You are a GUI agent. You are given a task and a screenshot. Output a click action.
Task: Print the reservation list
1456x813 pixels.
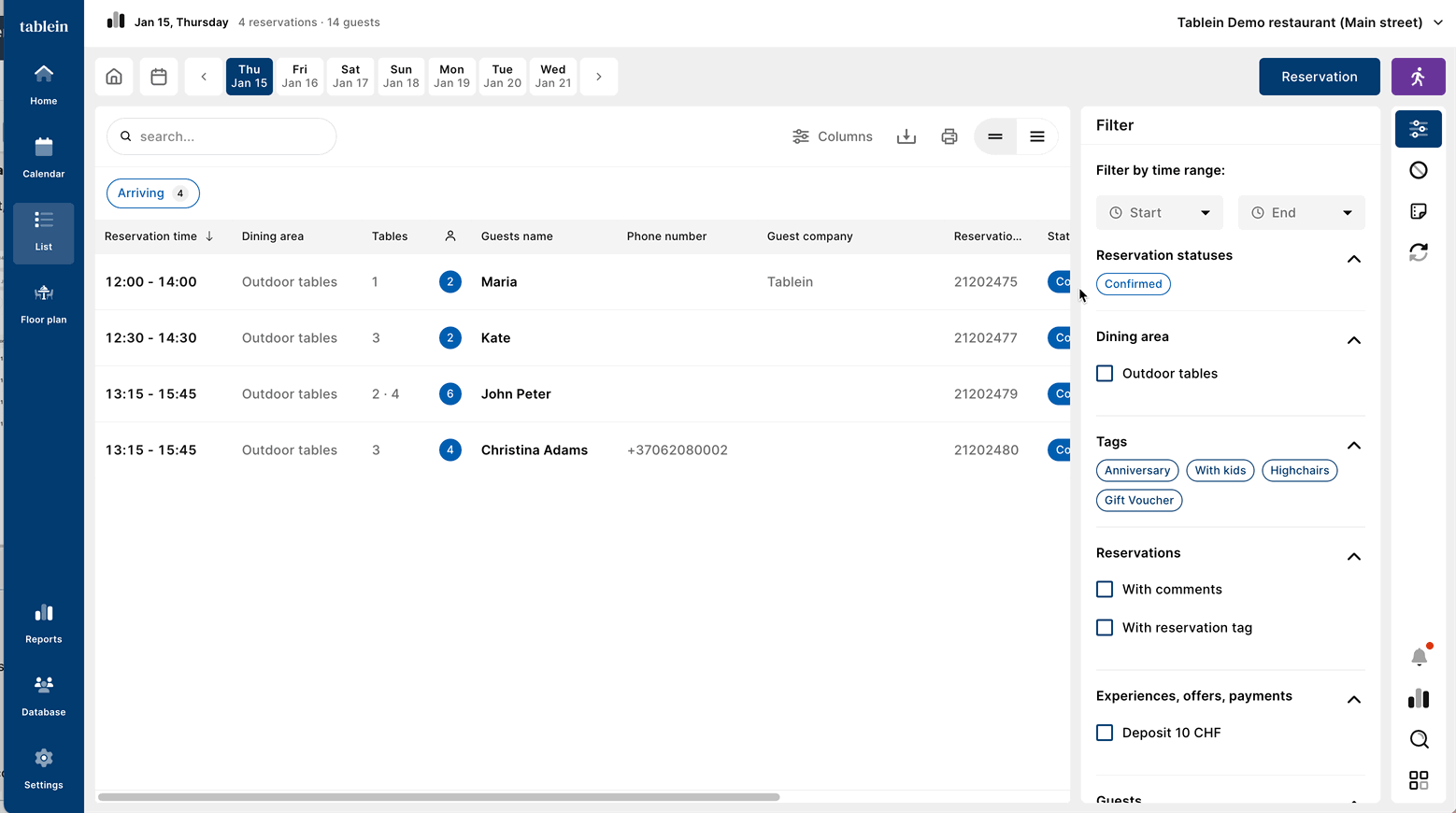pos(949,136)
